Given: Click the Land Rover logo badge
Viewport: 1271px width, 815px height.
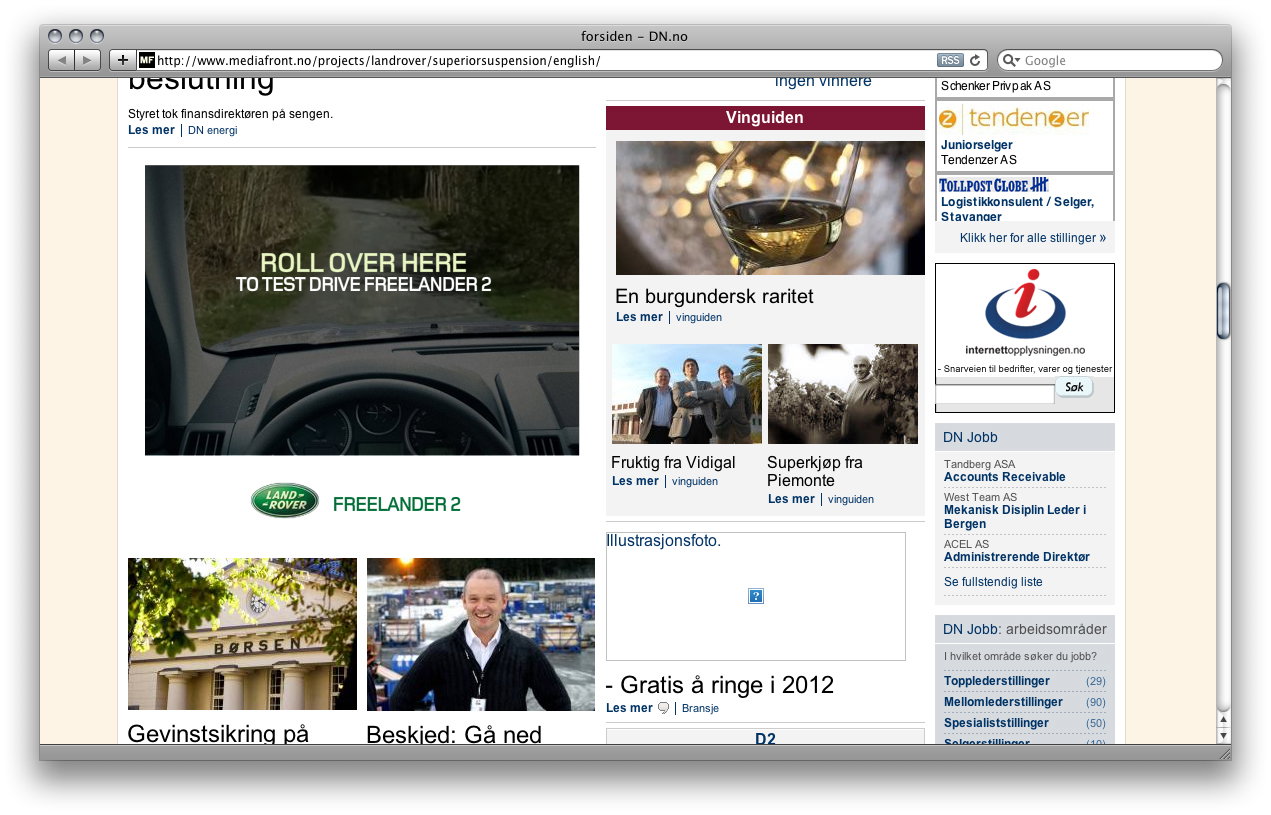Looking at the screenshot, I should tap(285, 501).
